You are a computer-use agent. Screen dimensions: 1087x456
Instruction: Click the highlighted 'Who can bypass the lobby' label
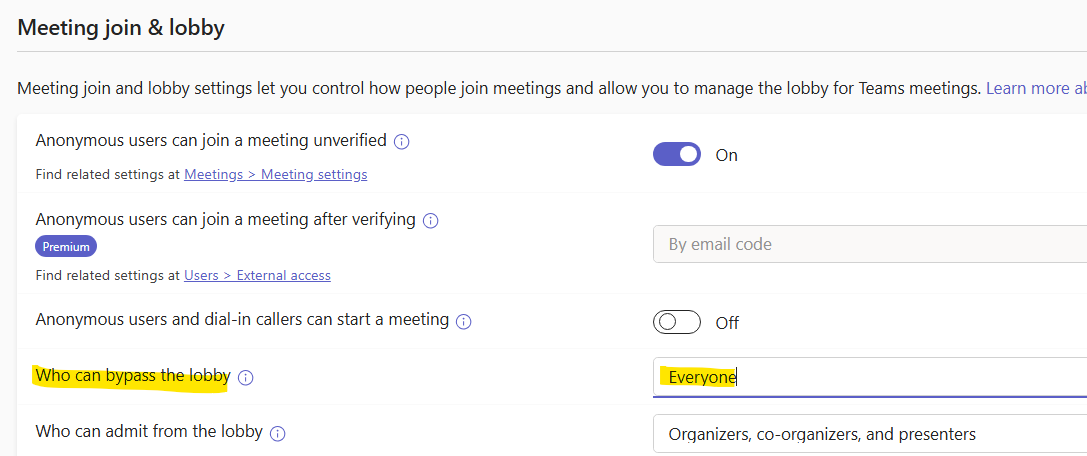(133, 376)
